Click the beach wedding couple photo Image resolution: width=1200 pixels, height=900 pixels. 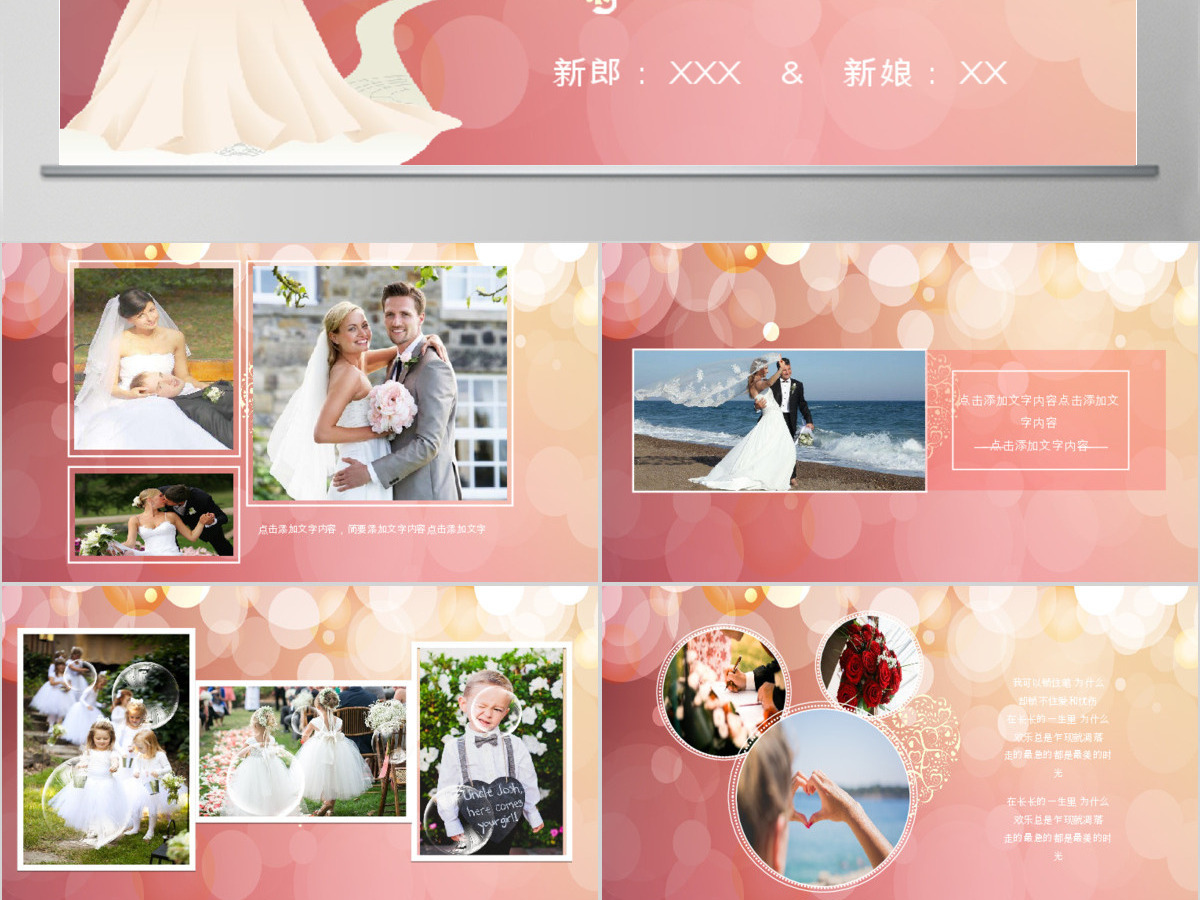(780, 420)
